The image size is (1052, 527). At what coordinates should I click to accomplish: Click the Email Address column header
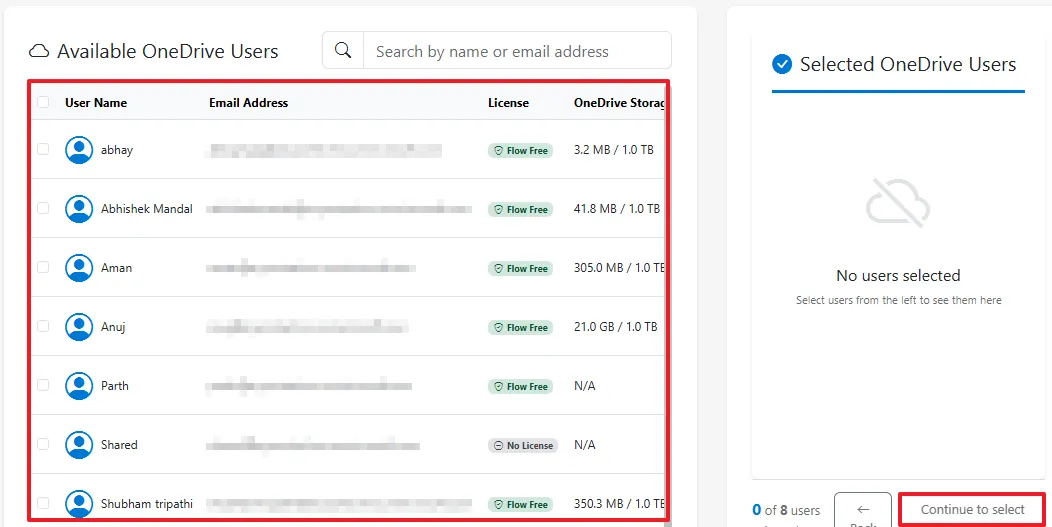[x=248, y=103]
